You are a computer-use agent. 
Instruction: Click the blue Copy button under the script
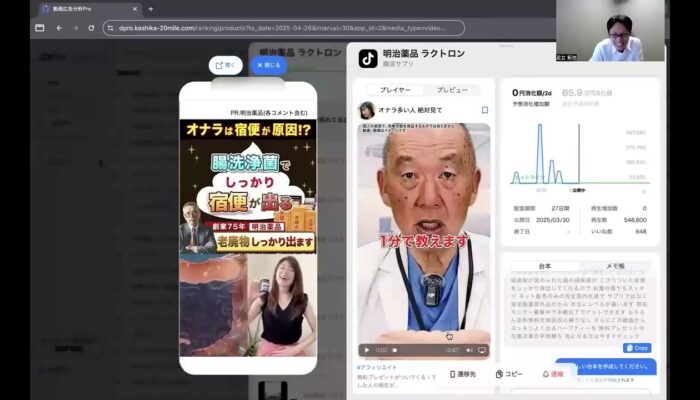coord(637,348)
